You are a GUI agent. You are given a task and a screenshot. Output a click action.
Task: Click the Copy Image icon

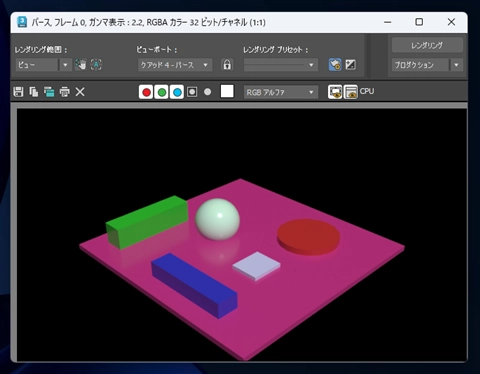[x=34, y=92]
